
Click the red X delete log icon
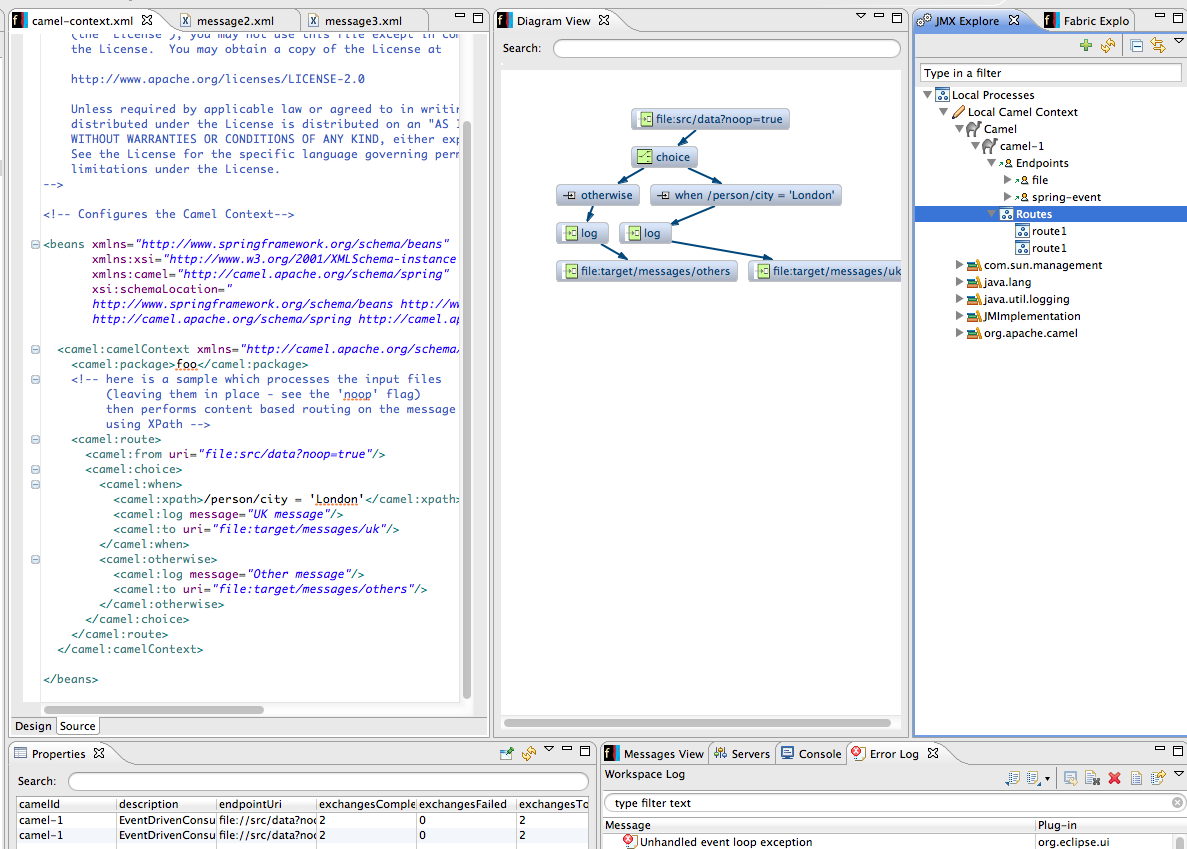click(1114, 778)
